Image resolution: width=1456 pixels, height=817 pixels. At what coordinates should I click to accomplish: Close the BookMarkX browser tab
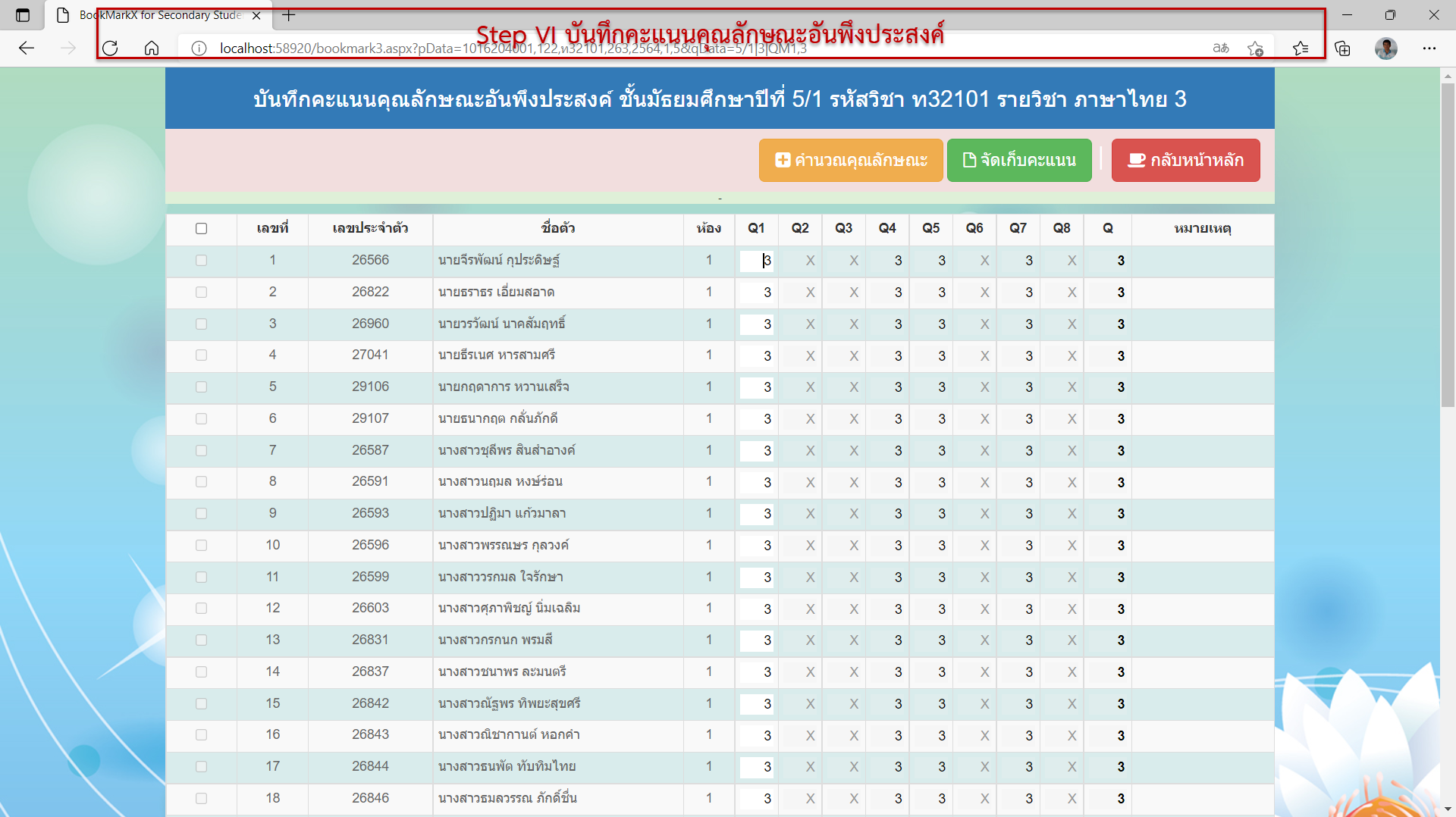click(256, 15)
